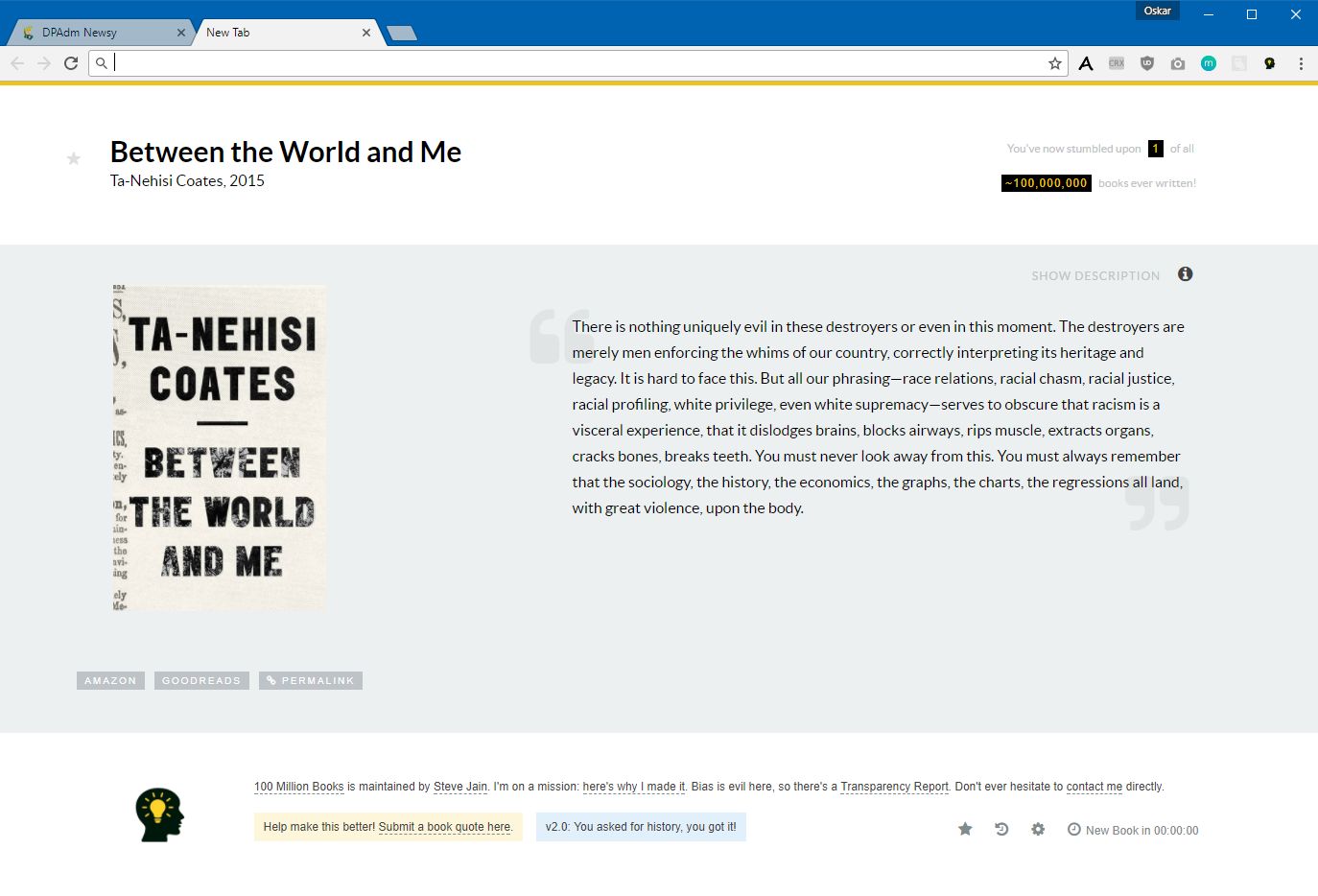Bookmark this page with the address bar star
1318x896 pixels.
point(1055,63)
